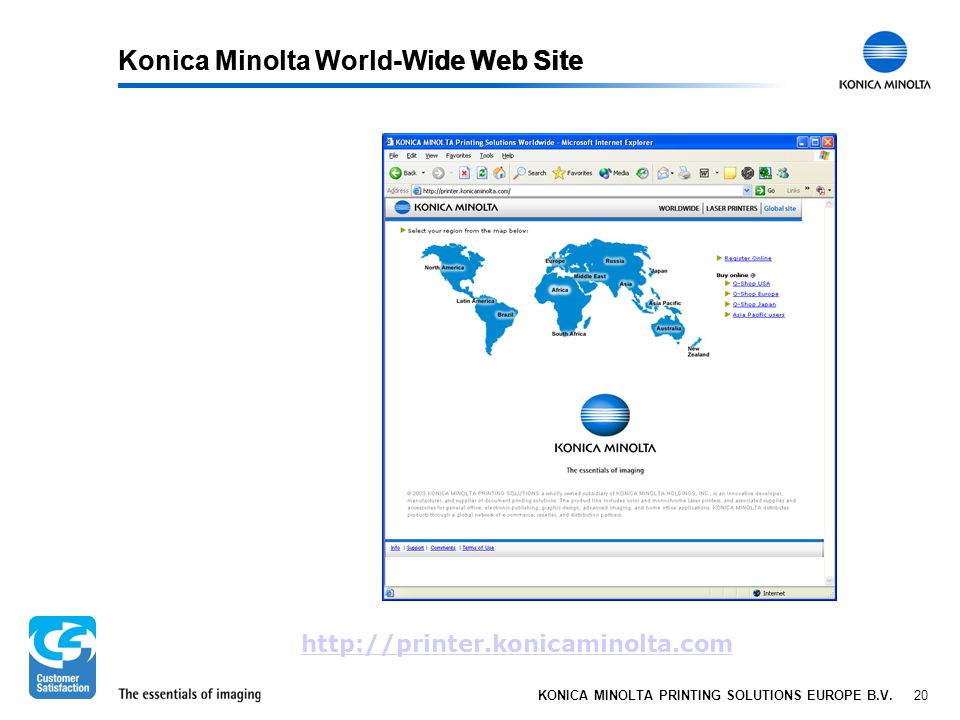Refresh the page with the green arrows icon
Screen dimensions: 960x720
click(482, 173)
